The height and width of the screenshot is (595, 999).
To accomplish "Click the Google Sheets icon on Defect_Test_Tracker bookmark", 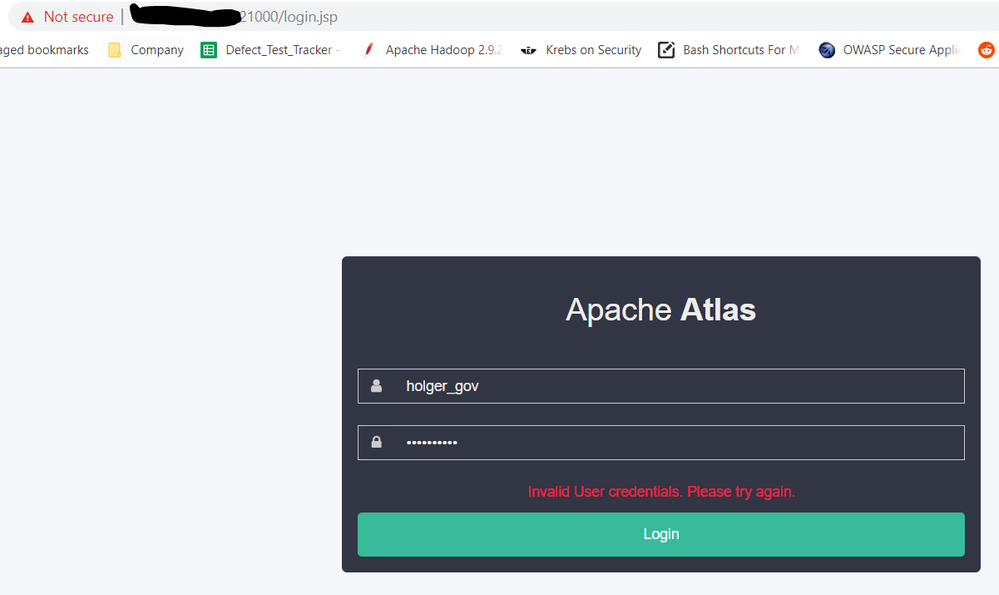I will pos(208,49).
